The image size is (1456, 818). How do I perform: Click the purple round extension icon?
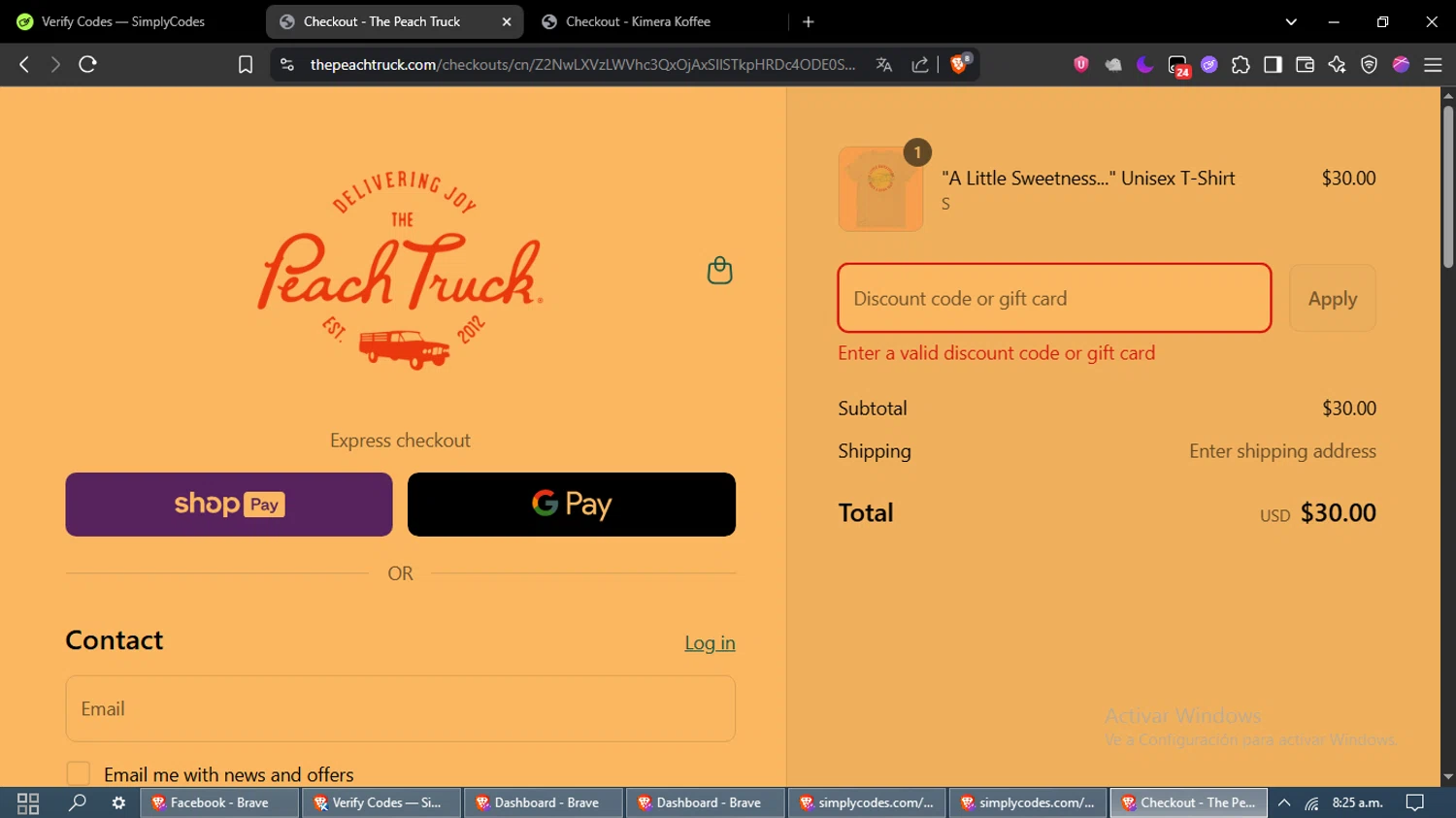pos(1209,64)
